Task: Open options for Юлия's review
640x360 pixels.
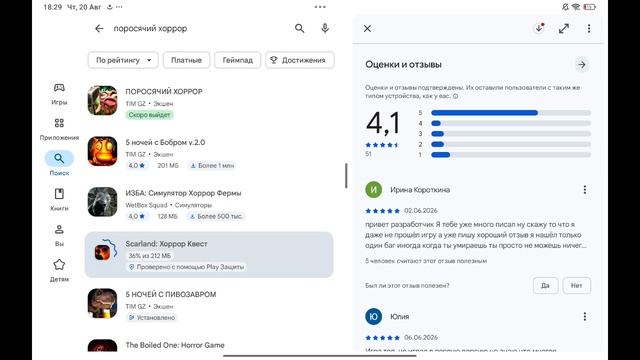Action: tap(584, 316)
